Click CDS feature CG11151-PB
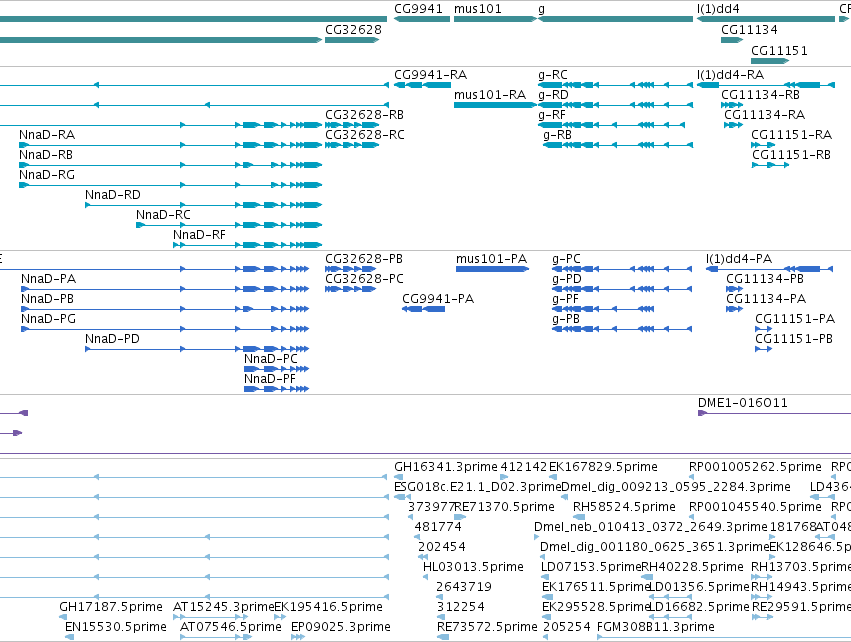The image size is (851, 642). pyautogui.click(x=794, y=339)
